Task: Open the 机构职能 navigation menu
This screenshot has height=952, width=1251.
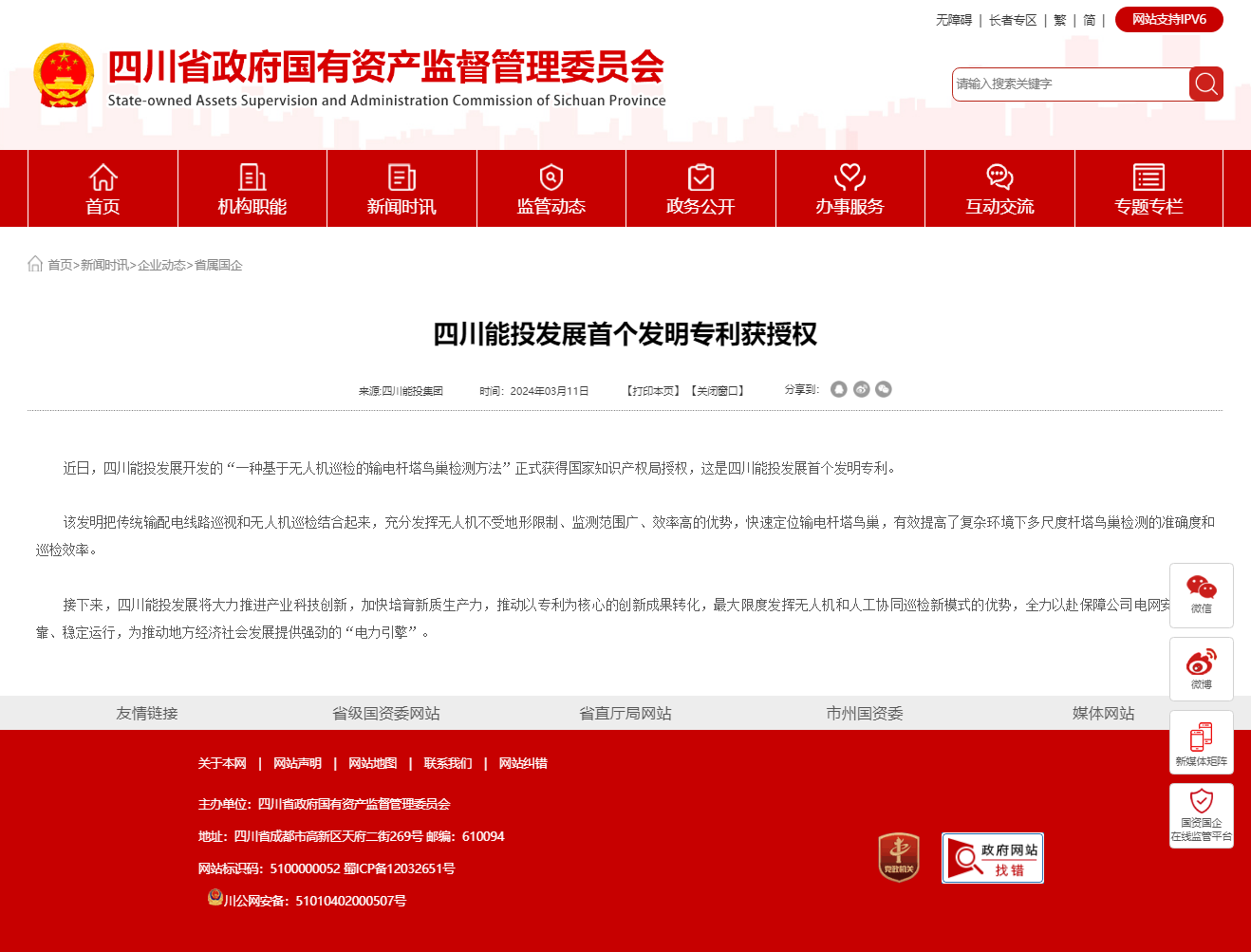Action: coord(252,189)
